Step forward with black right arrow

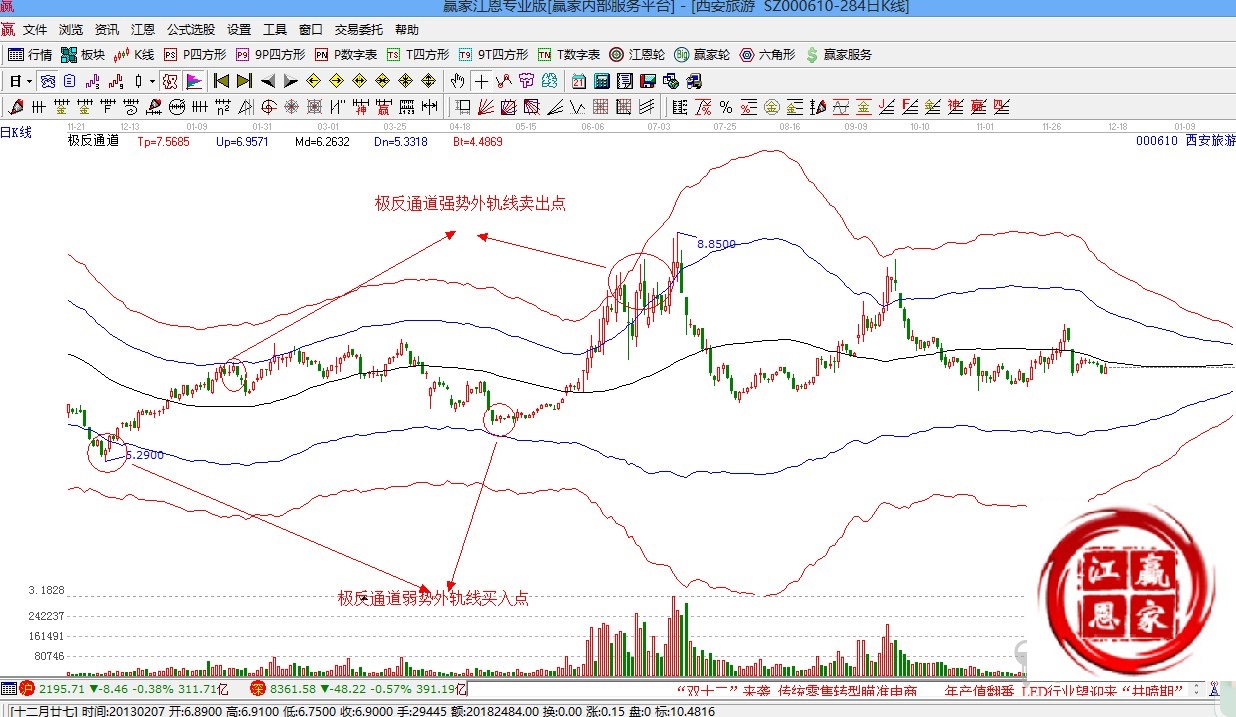[291, 81]
